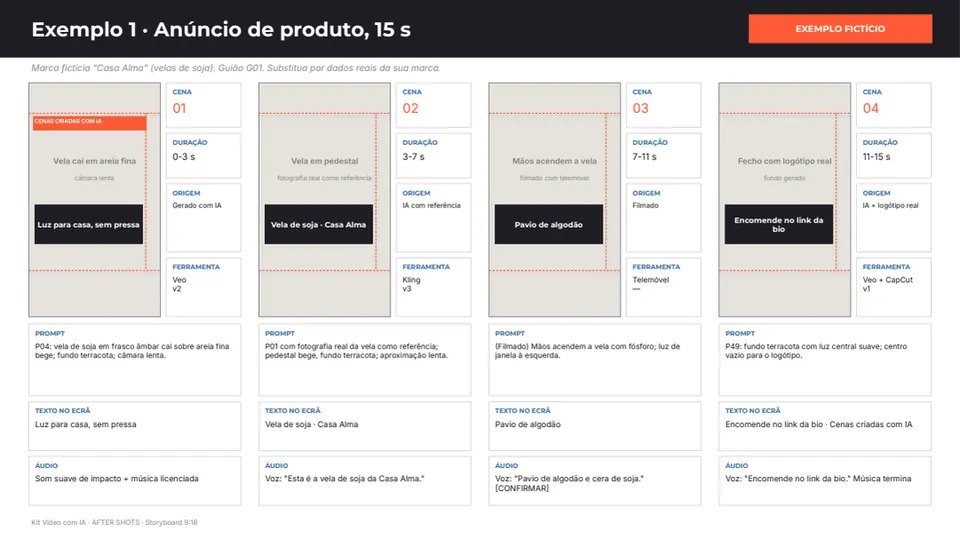Open the 'Vela cai em areia fina' frame thumbnail
This screenshot has height=540, width=960.
(x=94, y=200)
